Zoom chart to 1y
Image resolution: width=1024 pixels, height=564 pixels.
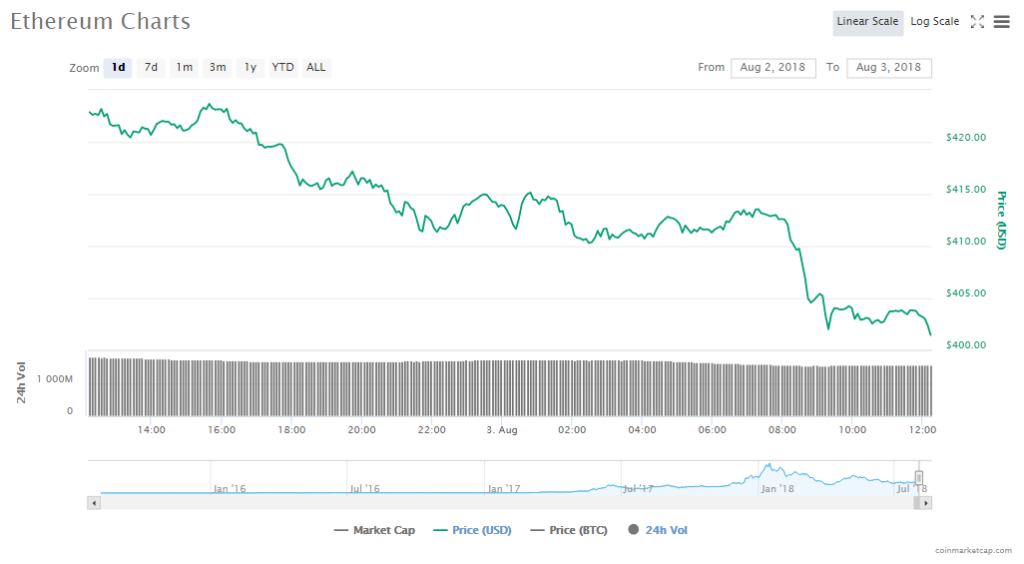tap(250, 68)
